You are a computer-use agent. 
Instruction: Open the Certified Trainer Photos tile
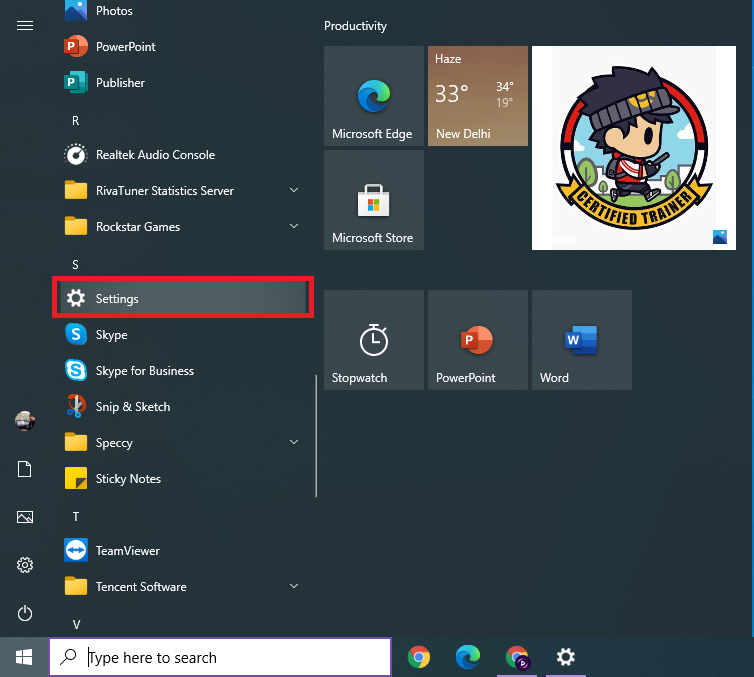click(633, 148)
